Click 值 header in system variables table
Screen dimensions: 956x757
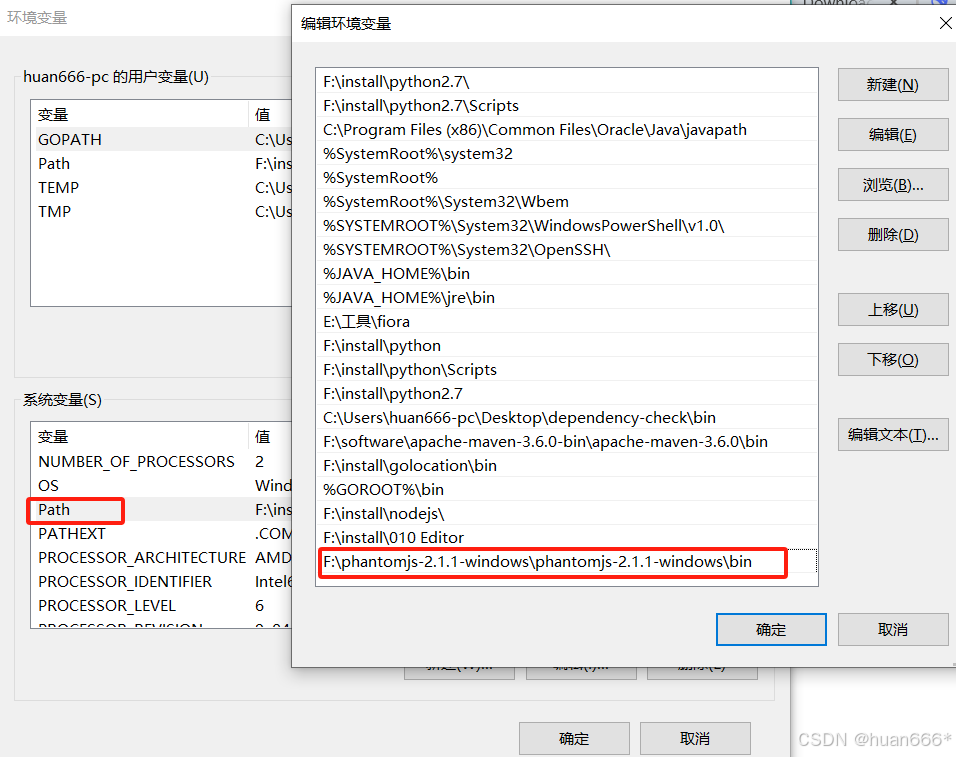pos(270,436)
